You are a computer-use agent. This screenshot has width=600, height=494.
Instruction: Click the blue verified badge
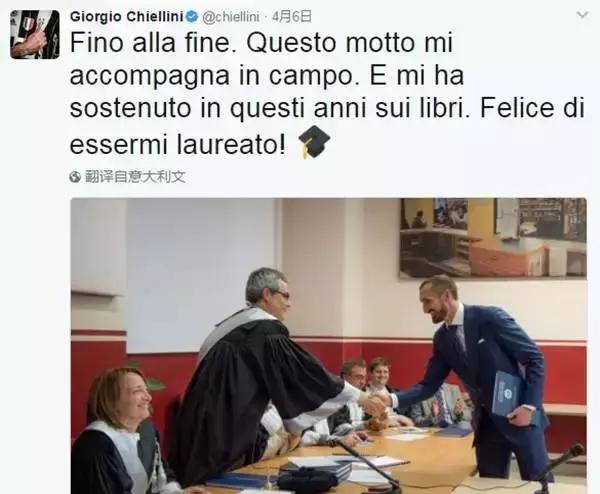coord(192,17)
